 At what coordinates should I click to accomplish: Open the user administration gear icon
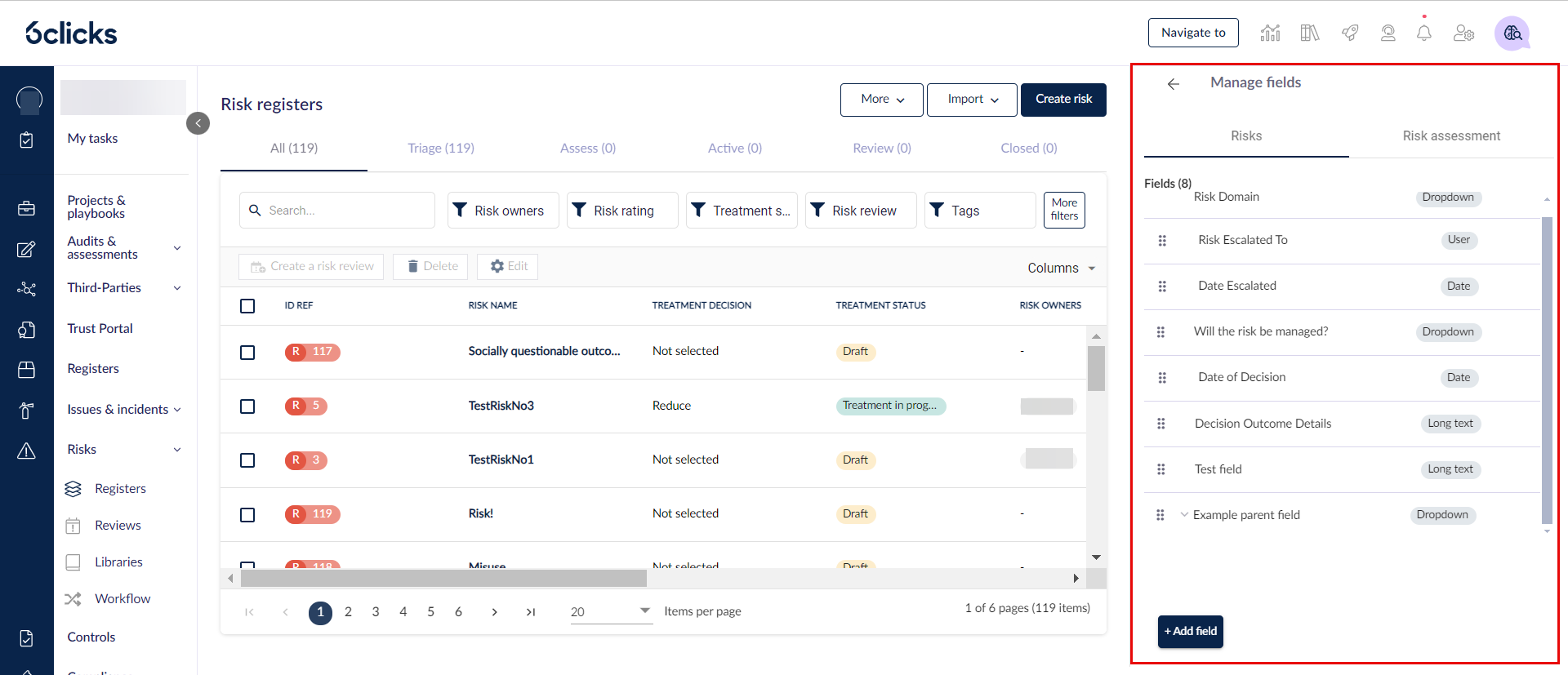(x=1463, y=33)
